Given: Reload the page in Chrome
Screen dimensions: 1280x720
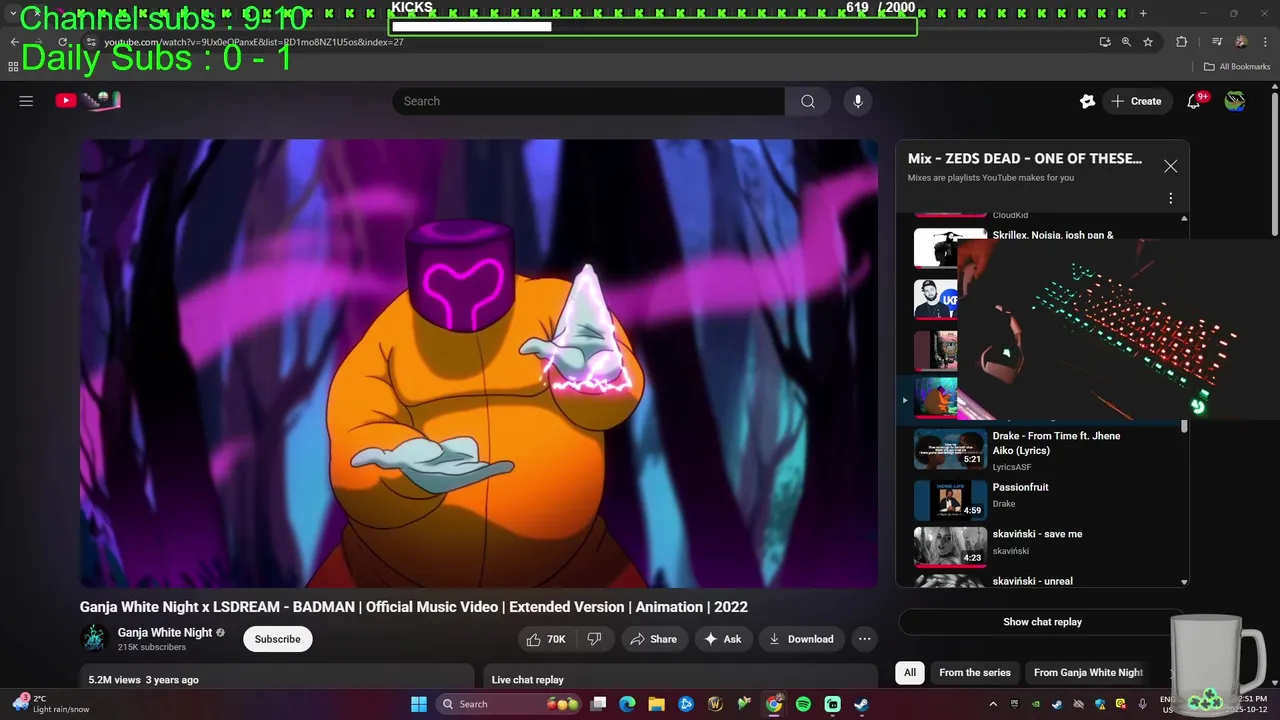Looking at the screenshot, I should [63, 42].
